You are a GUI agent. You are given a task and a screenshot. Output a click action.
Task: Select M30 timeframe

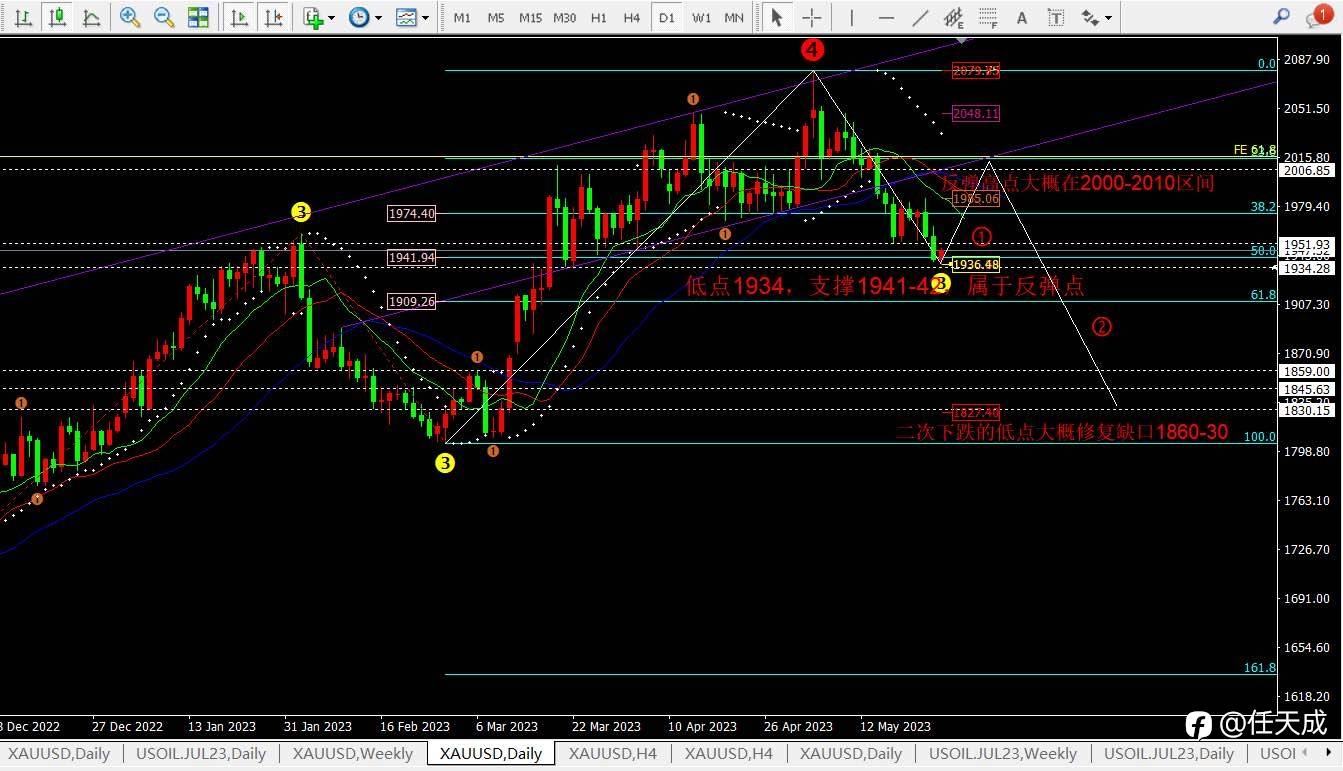565,18
